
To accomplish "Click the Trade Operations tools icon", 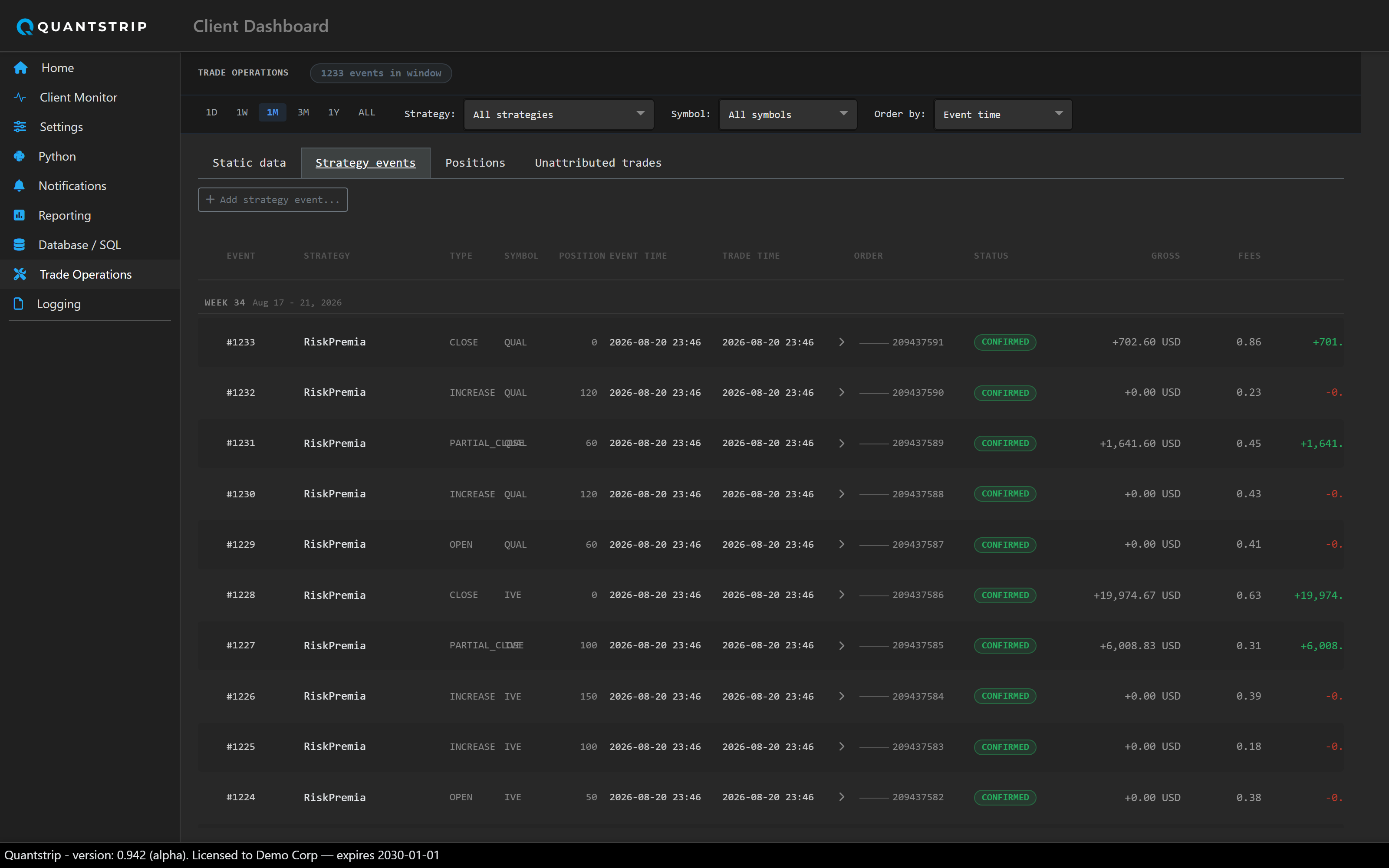I will [20, 274].
